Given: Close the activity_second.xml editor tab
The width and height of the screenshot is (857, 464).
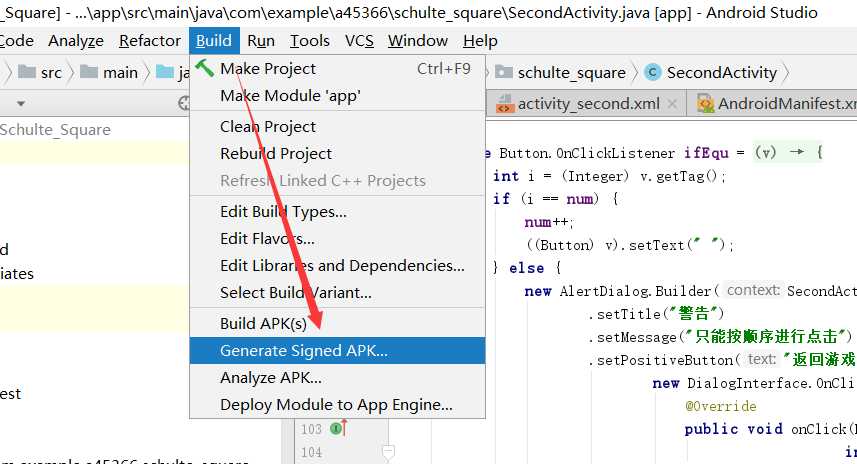Looking at the screenshot, I should coord(674,104).
